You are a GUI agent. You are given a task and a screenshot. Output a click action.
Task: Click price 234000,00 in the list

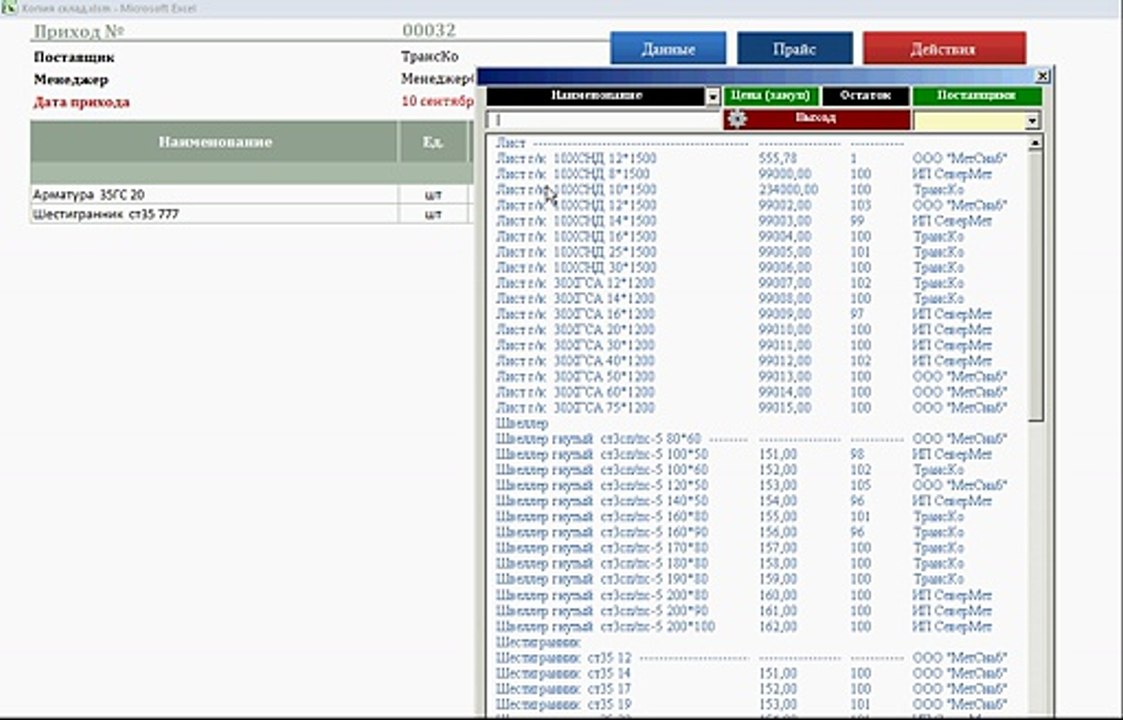[x=789, y=190]
